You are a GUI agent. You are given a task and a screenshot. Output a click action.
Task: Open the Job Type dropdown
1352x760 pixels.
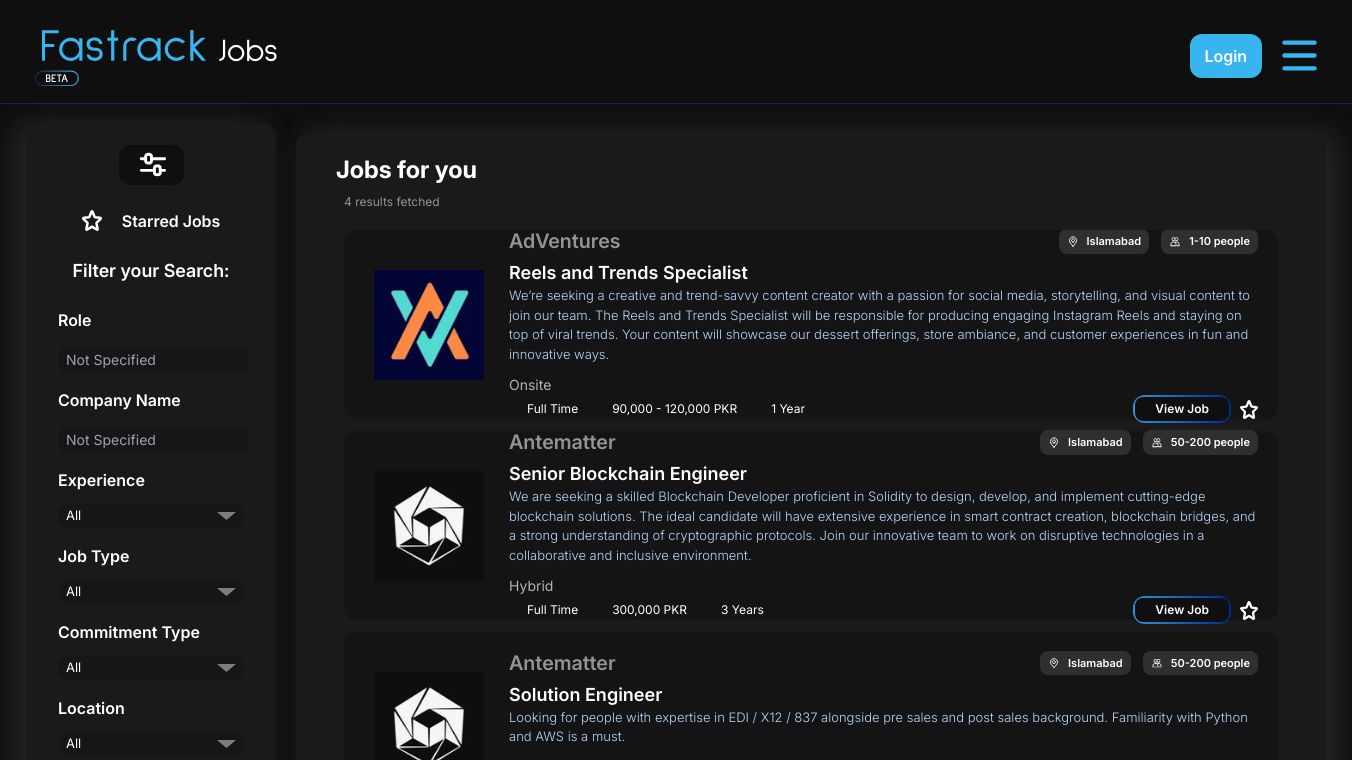click(151, 592)
